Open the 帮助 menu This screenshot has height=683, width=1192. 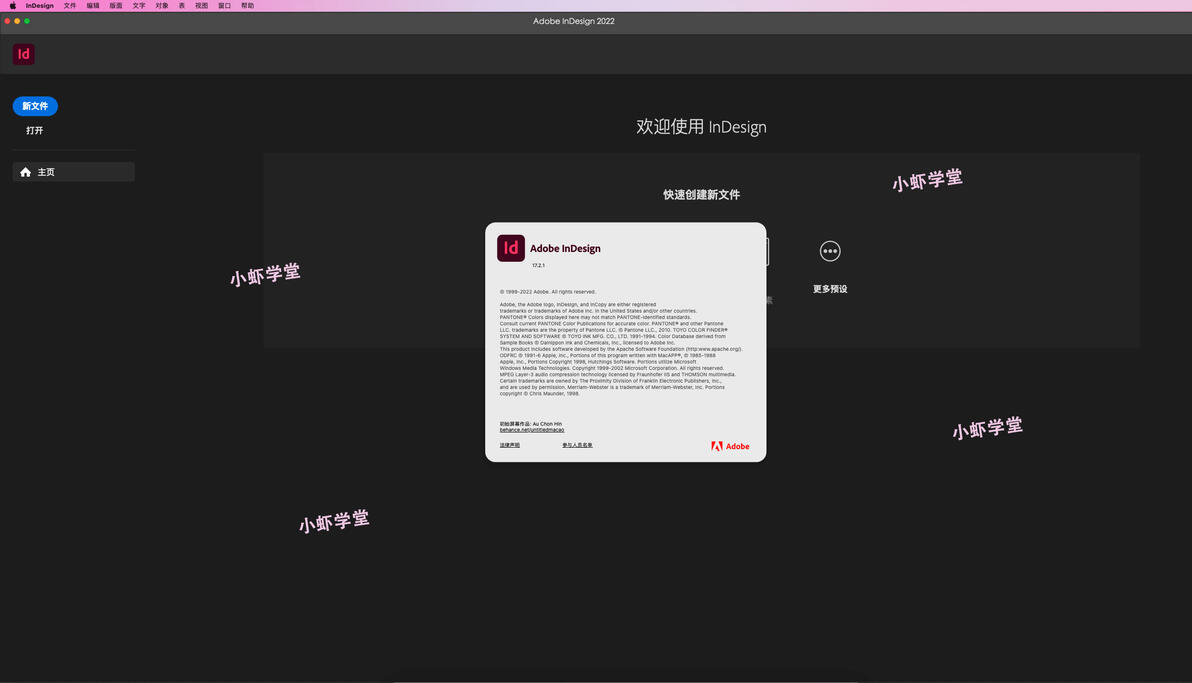pos(248,5)
